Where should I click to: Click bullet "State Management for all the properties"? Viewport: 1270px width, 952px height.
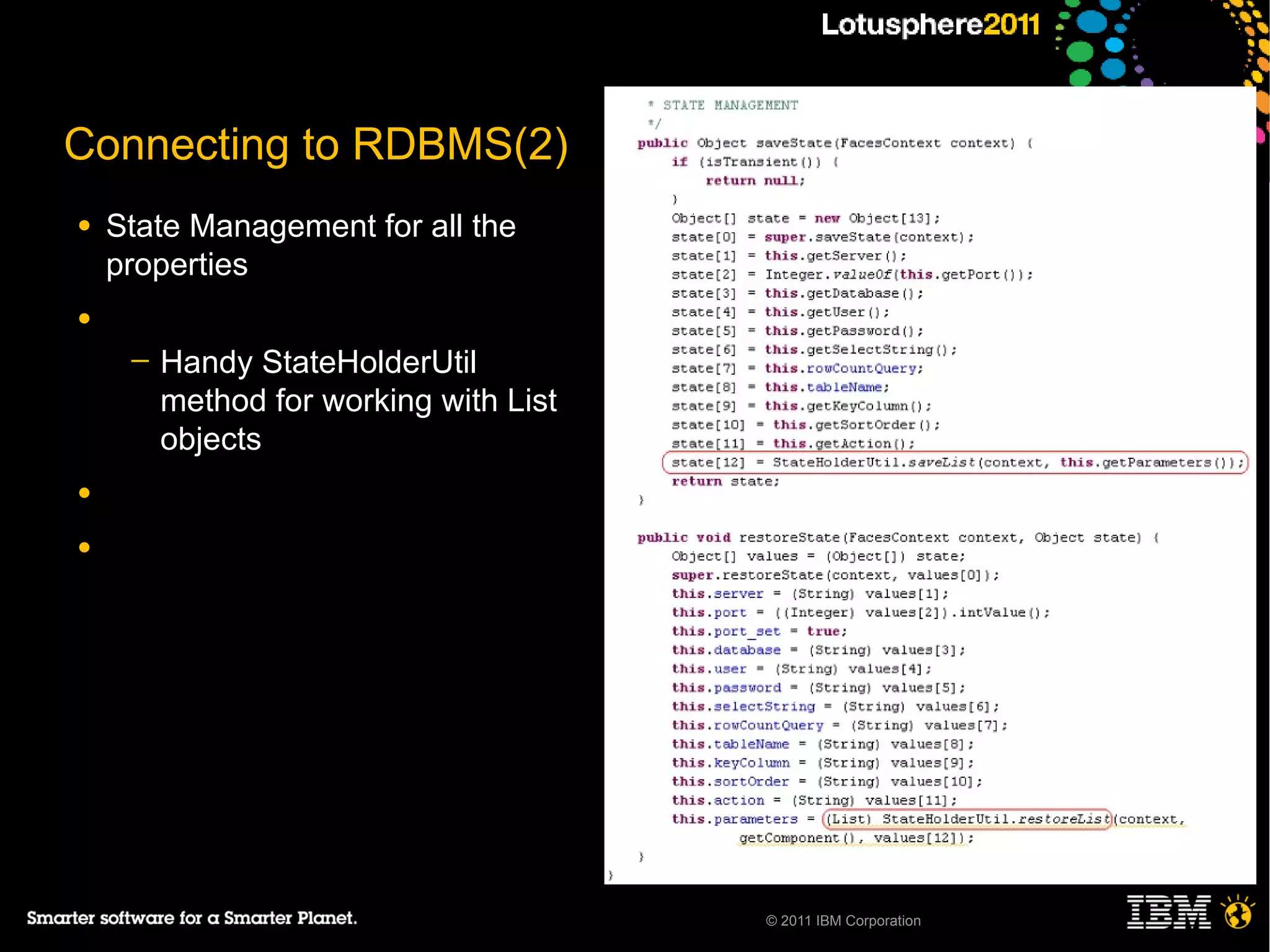click(311, 245)
